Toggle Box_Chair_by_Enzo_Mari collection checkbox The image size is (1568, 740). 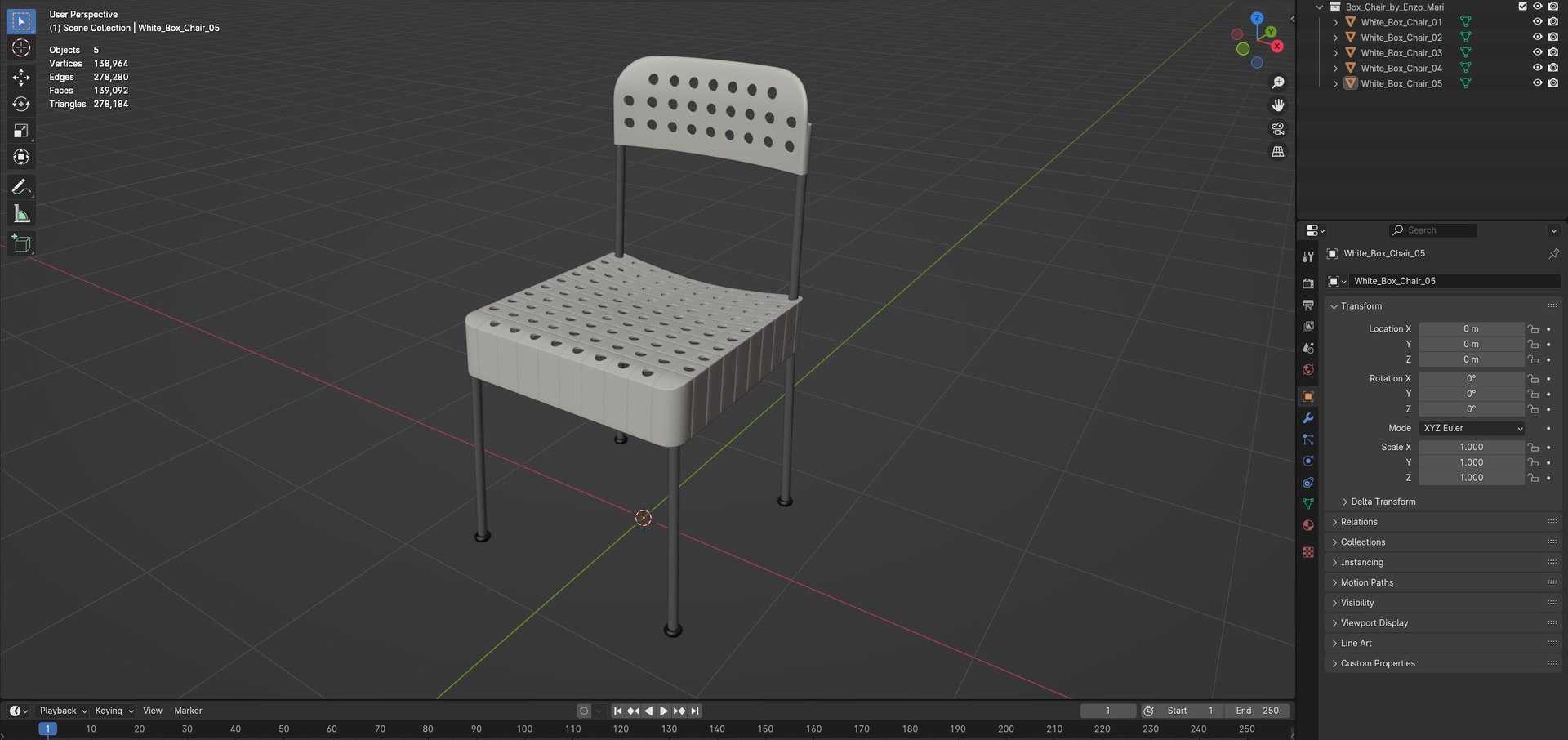click(1522, 7)
